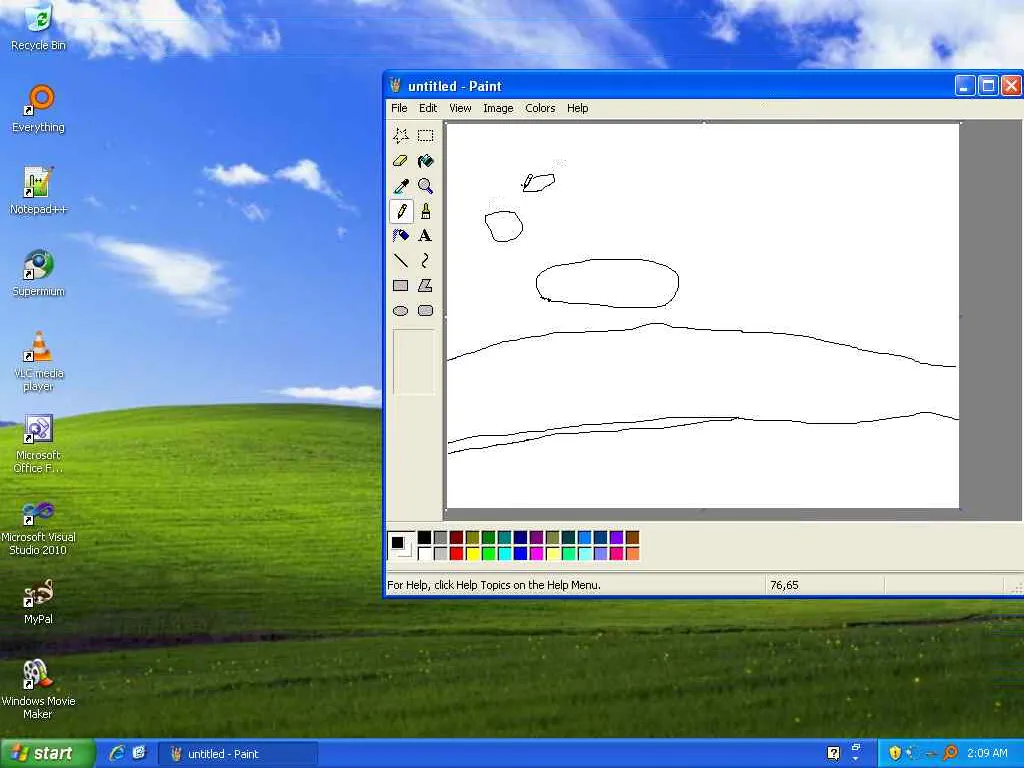1024x768 pixels.
Task: Activate the Pick Color eyedropper tool
Action: pos(401,186)
